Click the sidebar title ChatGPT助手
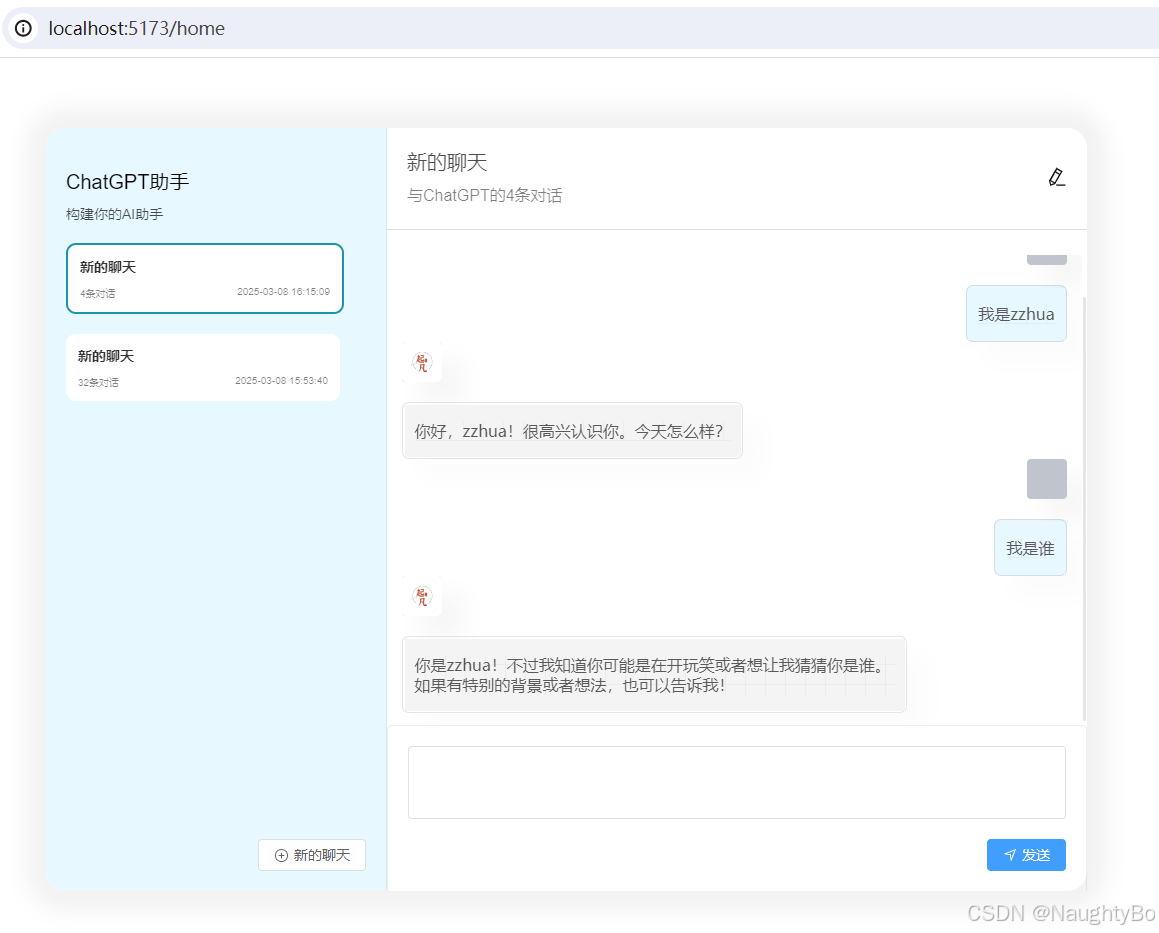Image resolution: width=1159 pixels, height=933 pixels. 128,182
